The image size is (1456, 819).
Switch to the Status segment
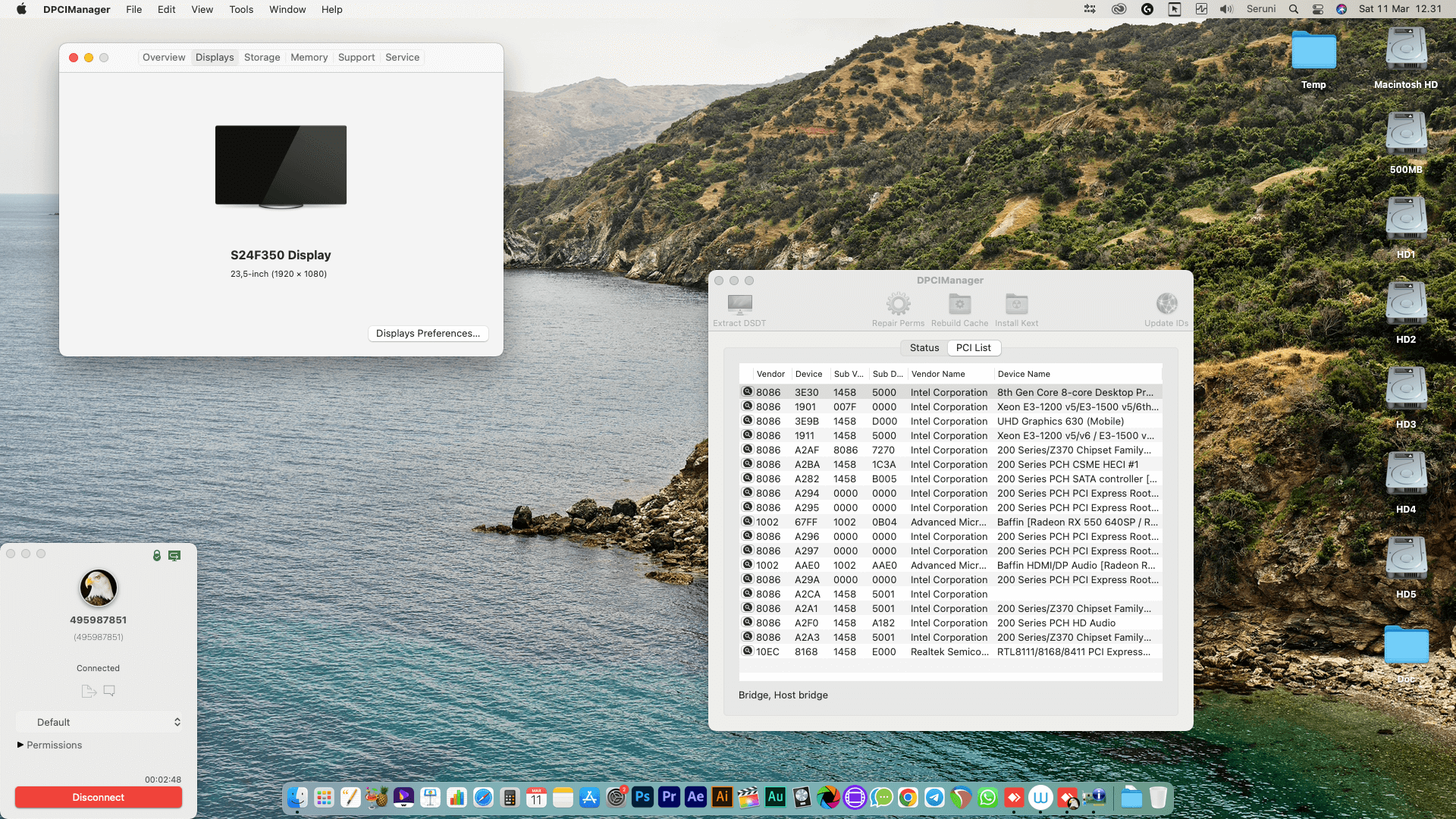pyautogui.click(x=924, y=347)
